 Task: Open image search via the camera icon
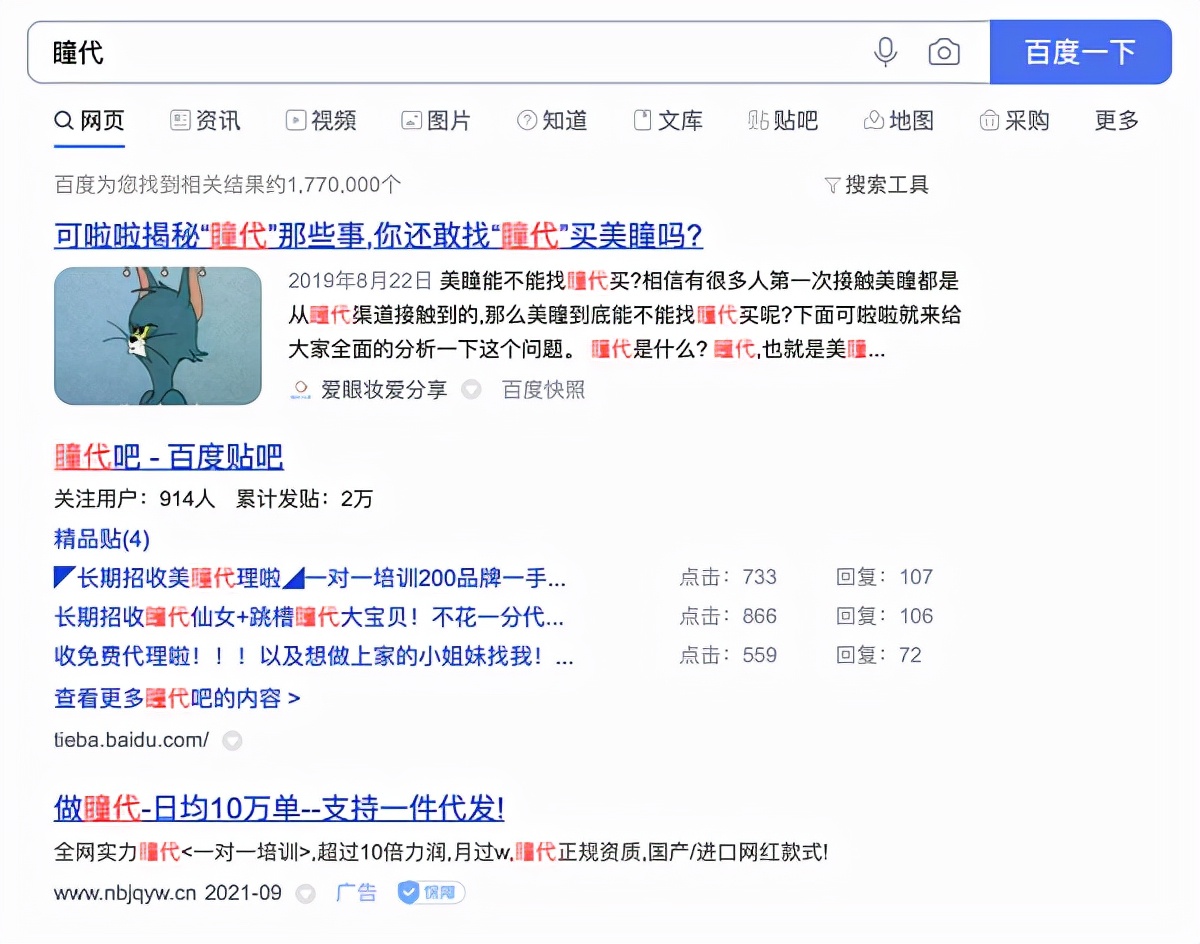pos(943,52)
